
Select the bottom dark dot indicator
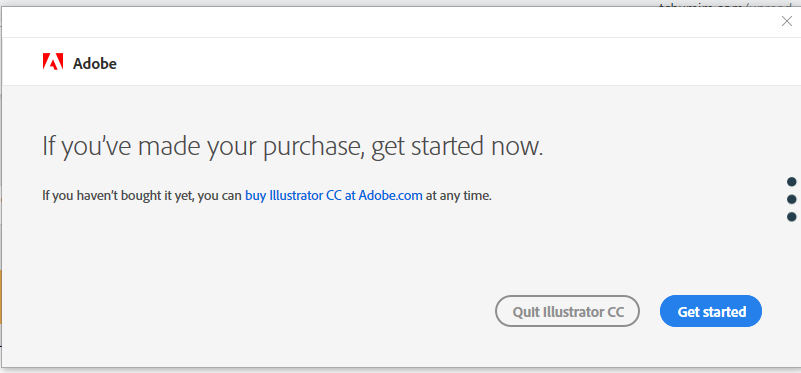[791, 217]
